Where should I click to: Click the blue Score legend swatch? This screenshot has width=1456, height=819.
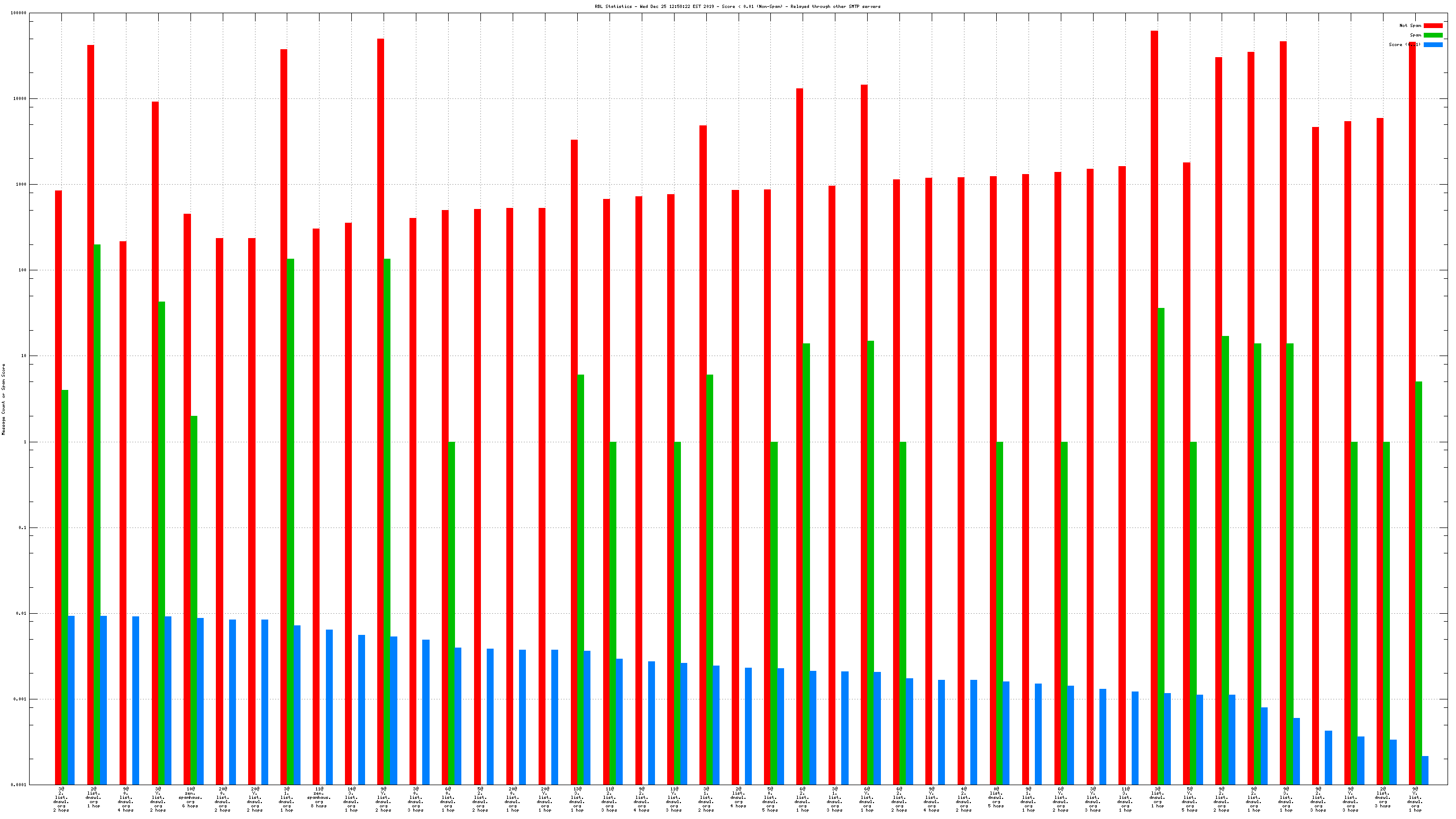(1433, 44)
